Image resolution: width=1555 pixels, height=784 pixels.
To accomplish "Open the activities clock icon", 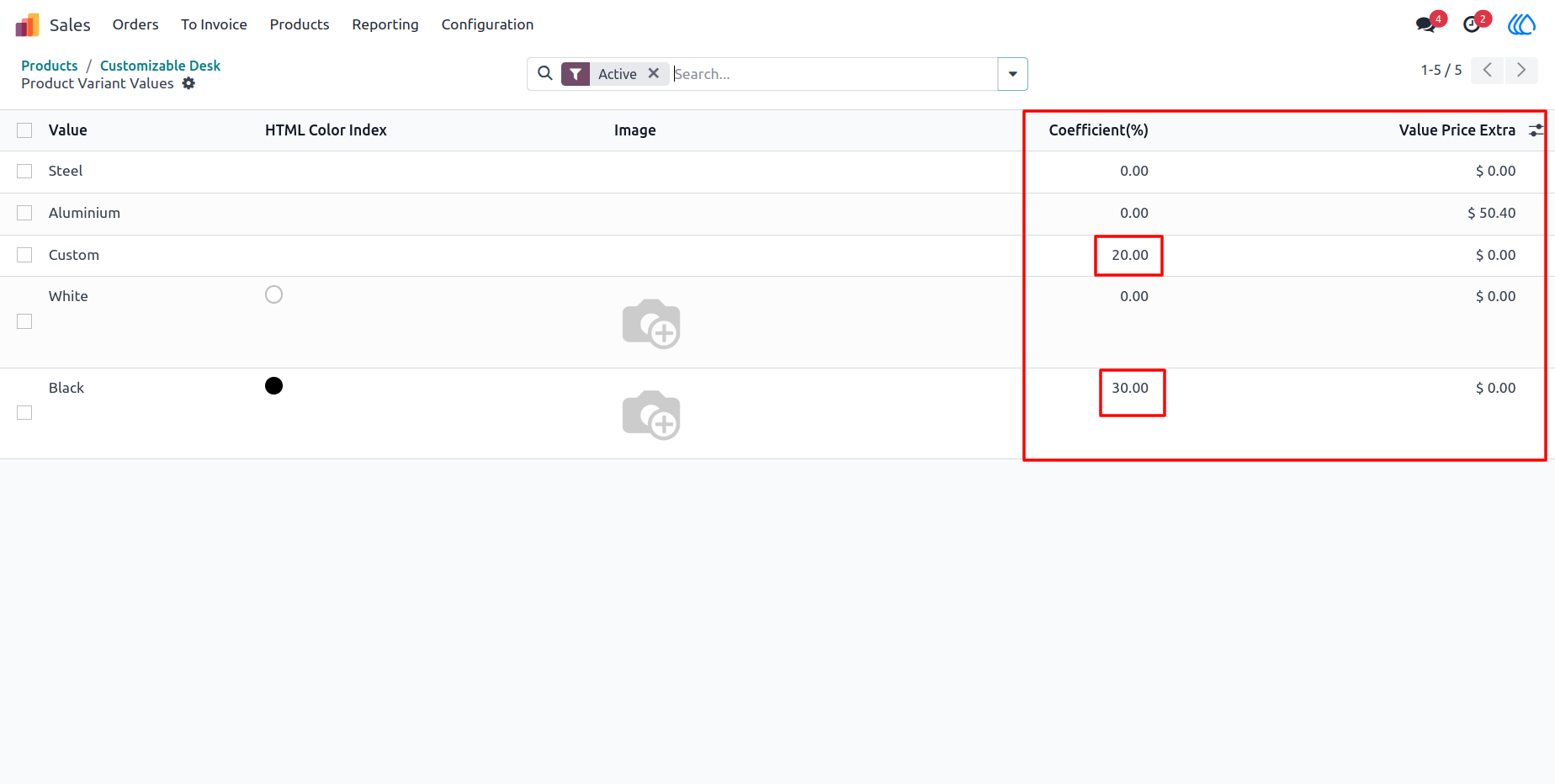I will (1472, 24).
